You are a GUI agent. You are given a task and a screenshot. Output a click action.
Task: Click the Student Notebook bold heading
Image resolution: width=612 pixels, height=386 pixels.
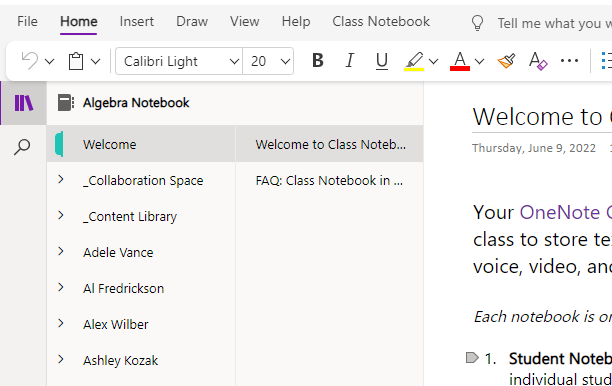560,358
